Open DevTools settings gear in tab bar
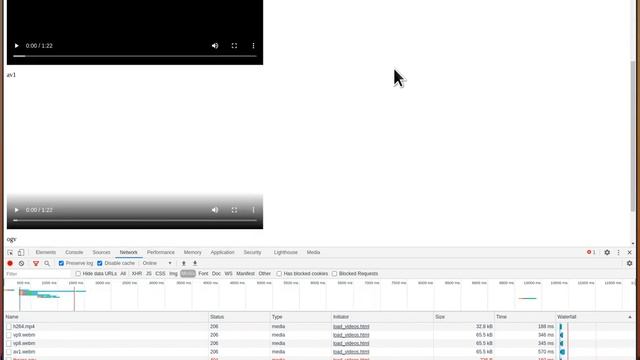 (607, 253)
